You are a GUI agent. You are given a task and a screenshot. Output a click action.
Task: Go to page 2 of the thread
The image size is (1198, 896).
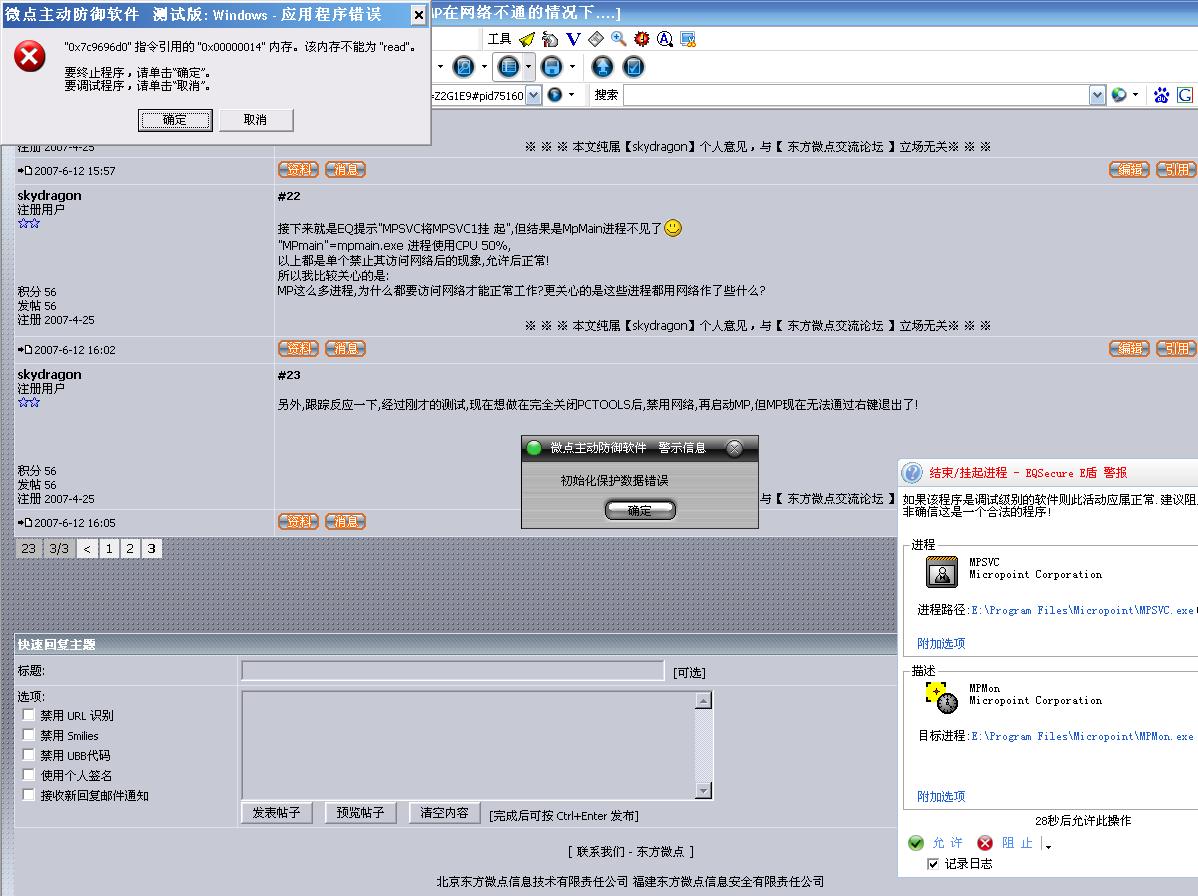click(x=130, y=548)
